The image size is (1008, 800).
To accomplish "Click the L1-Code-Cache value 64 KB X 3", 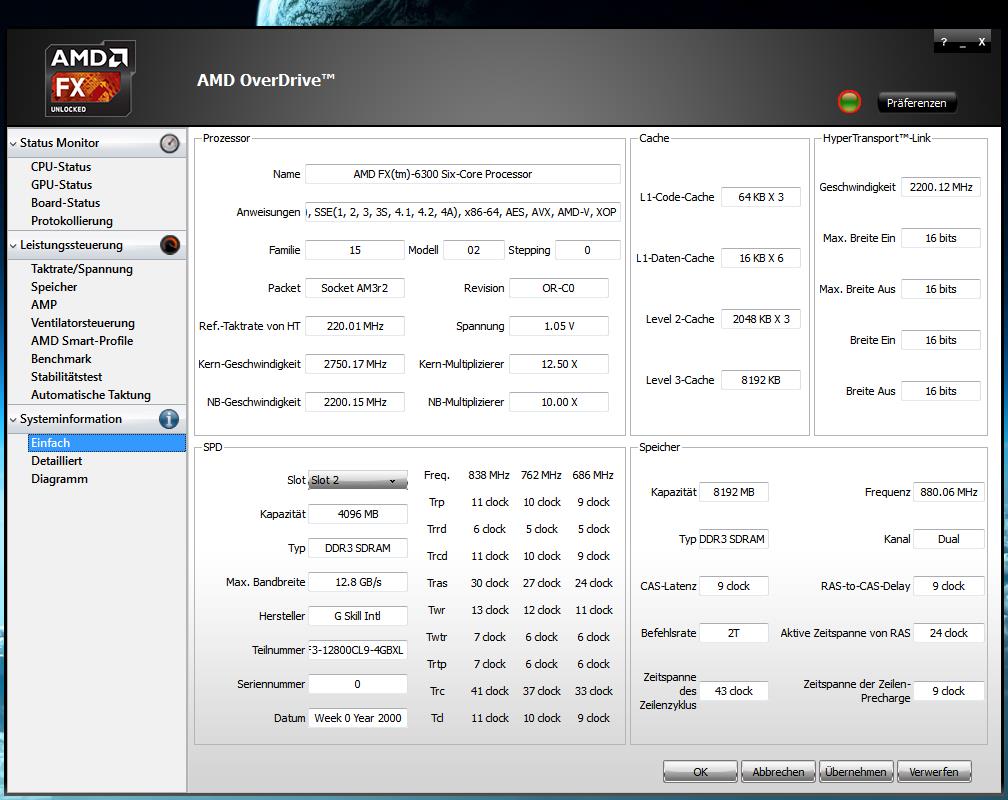I will click(761, 197).
